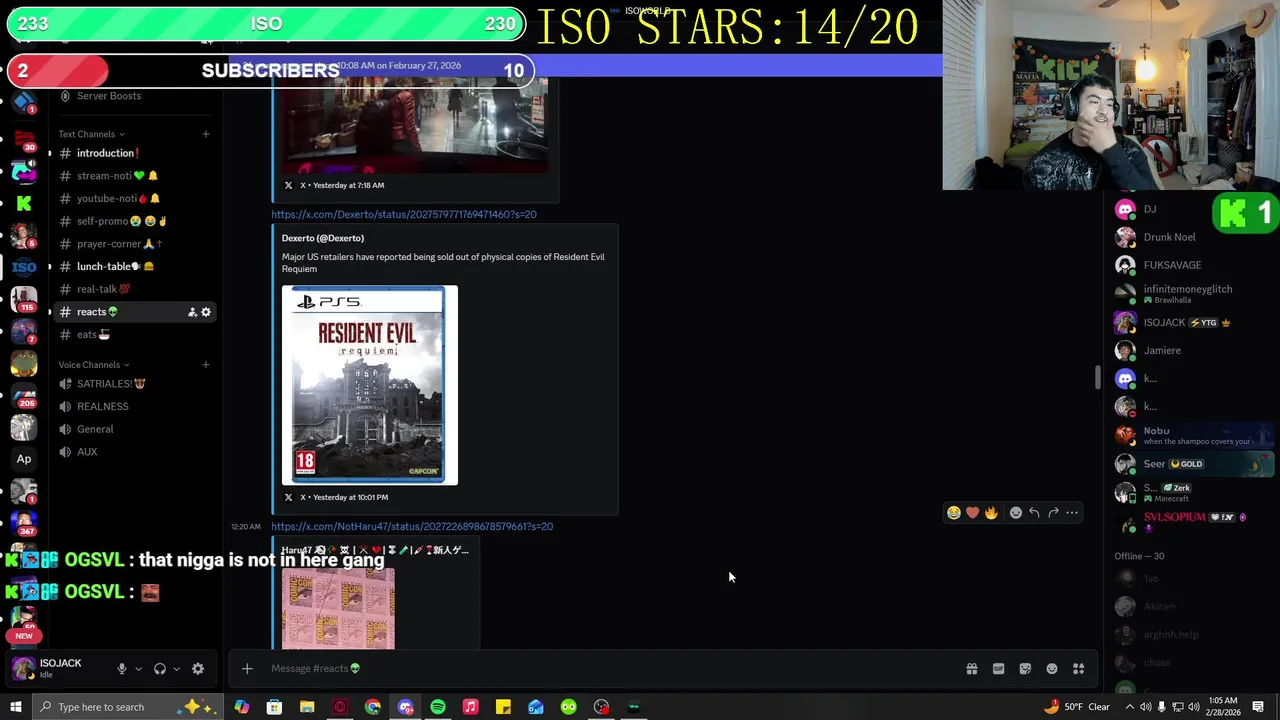Open the GIF picker
The image size is (1280, 720).
[998, 669]
